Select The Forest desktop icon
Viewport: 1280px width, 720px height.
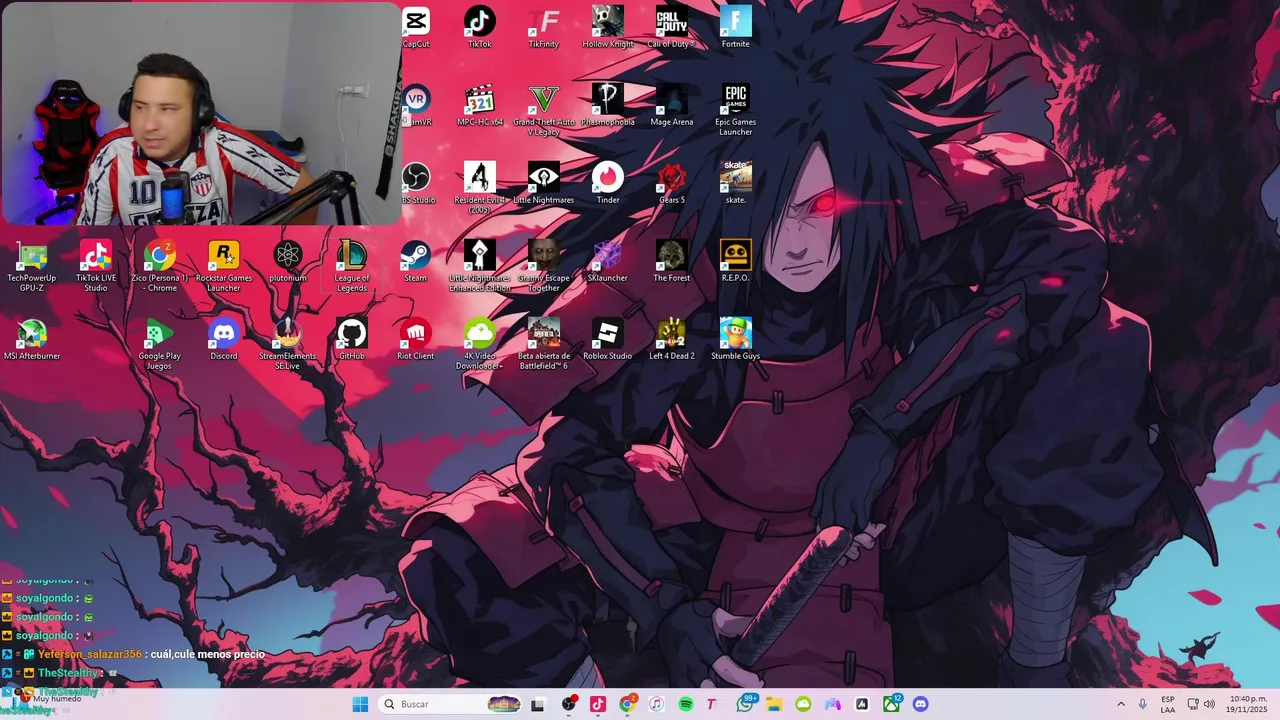(672, 261)
